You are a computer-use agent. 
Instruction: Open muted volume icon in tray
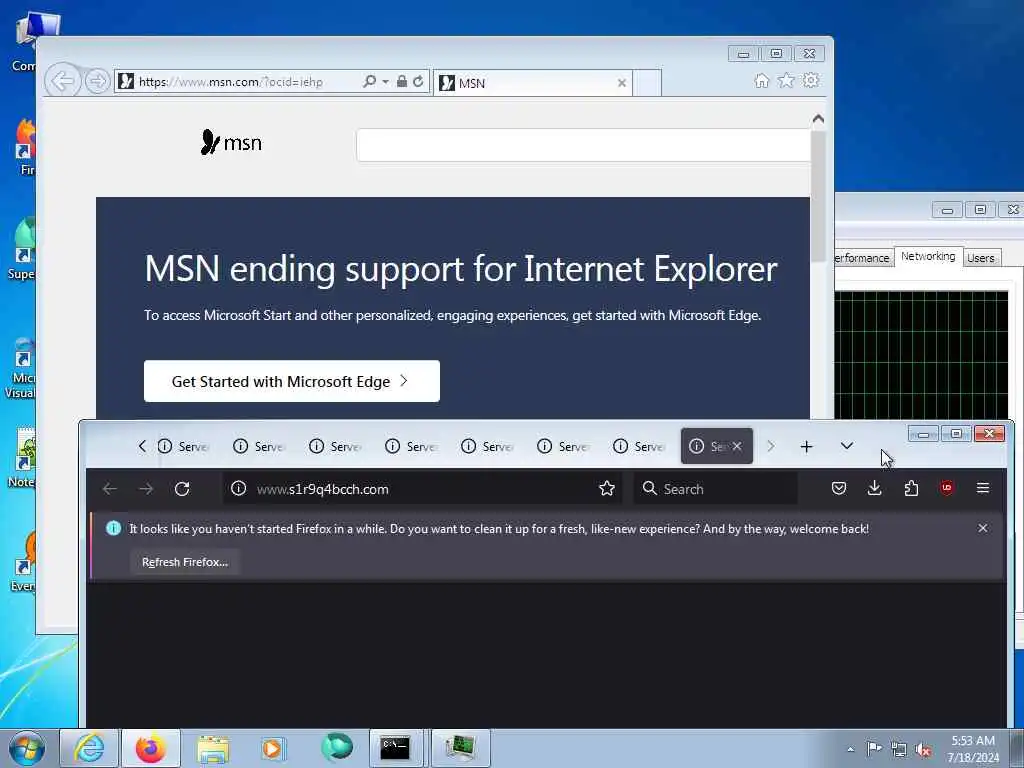(923, 749)
